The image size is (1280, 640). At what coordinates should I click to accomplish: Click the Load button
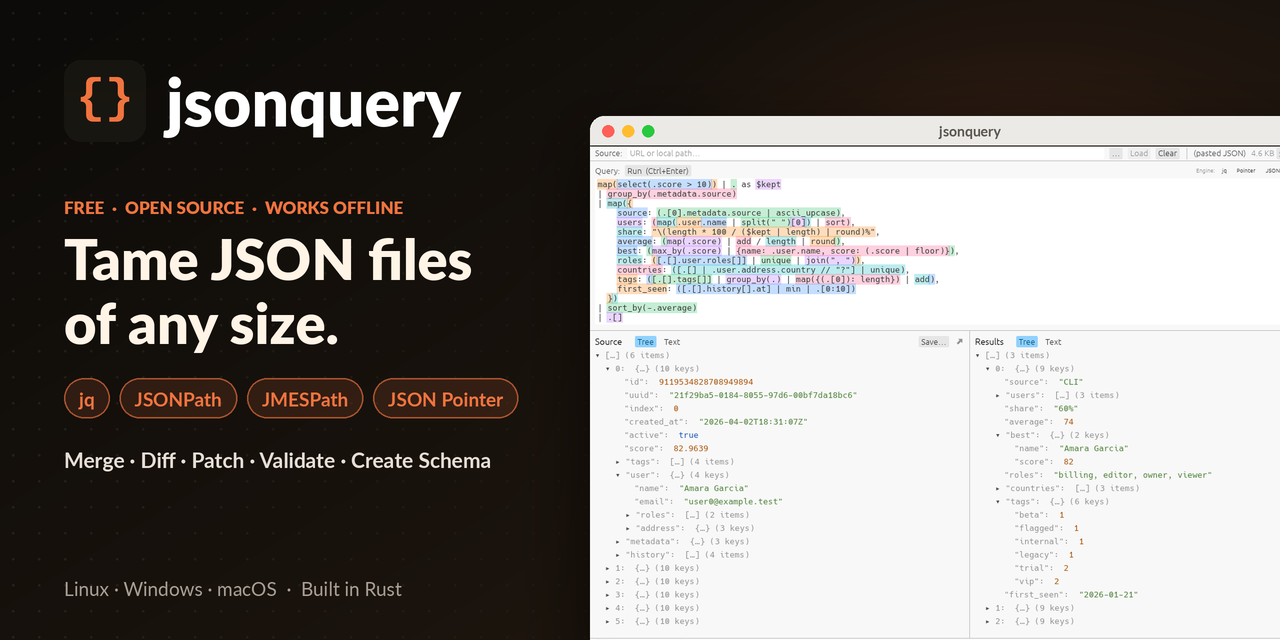1139,154
